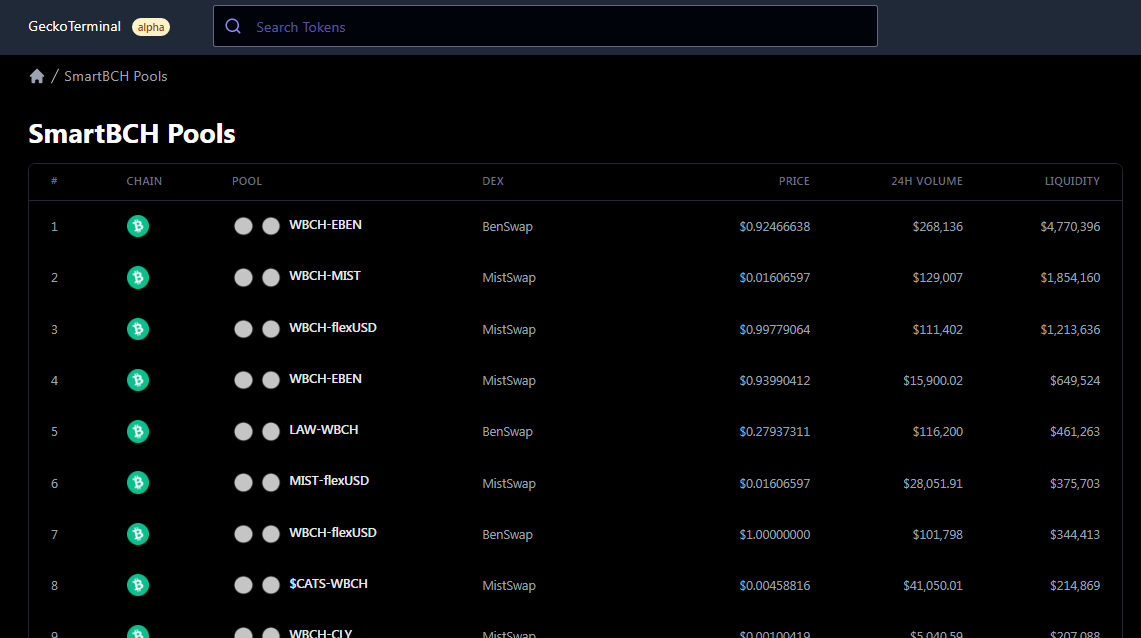Click 24h volume $129,007
This screenshot has height=638, width=1141.
(x=937, y=277)
